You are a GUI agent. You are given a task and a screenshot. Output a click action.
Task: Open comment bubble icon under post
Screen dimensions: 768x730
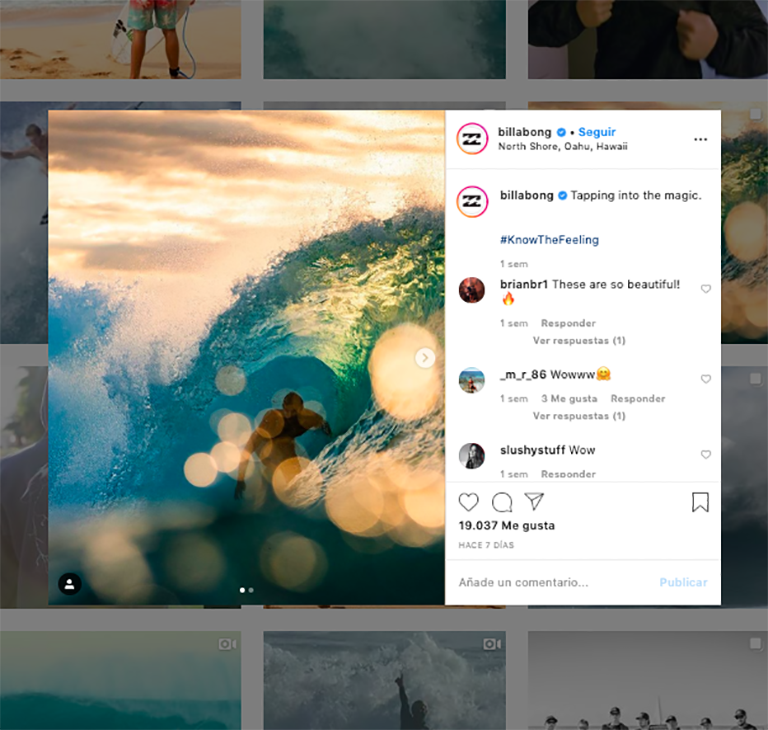(502, 502)
